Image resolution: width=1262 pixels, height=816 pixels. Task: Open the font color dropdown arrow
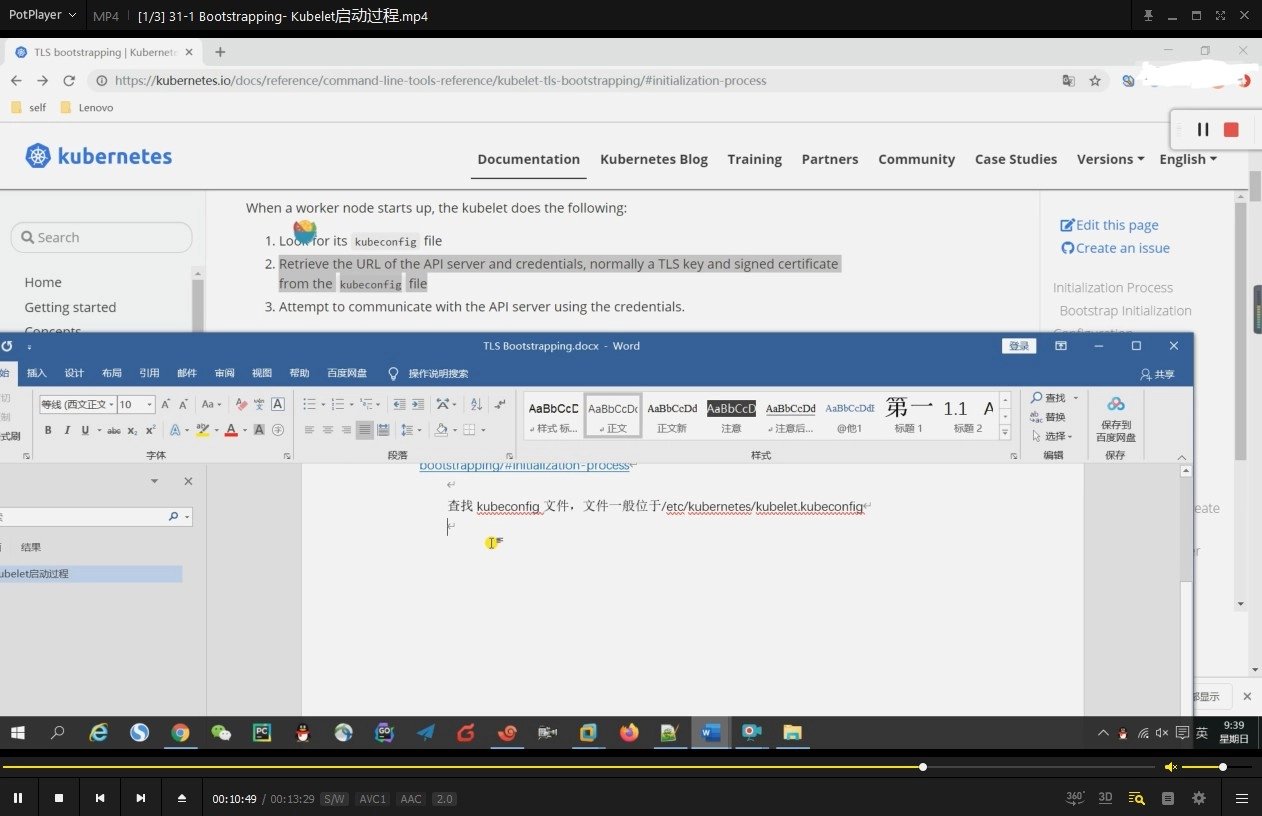click(x=243, y=429)
